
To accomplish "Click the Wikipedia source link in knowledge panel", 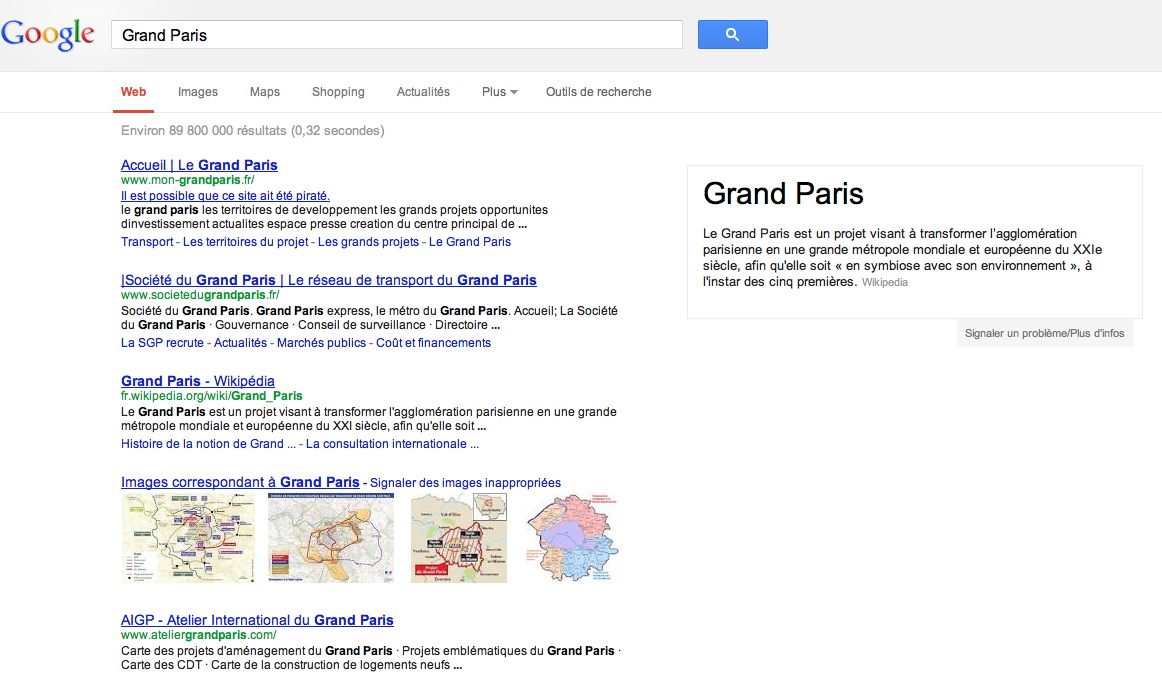I will coord(885,282).
